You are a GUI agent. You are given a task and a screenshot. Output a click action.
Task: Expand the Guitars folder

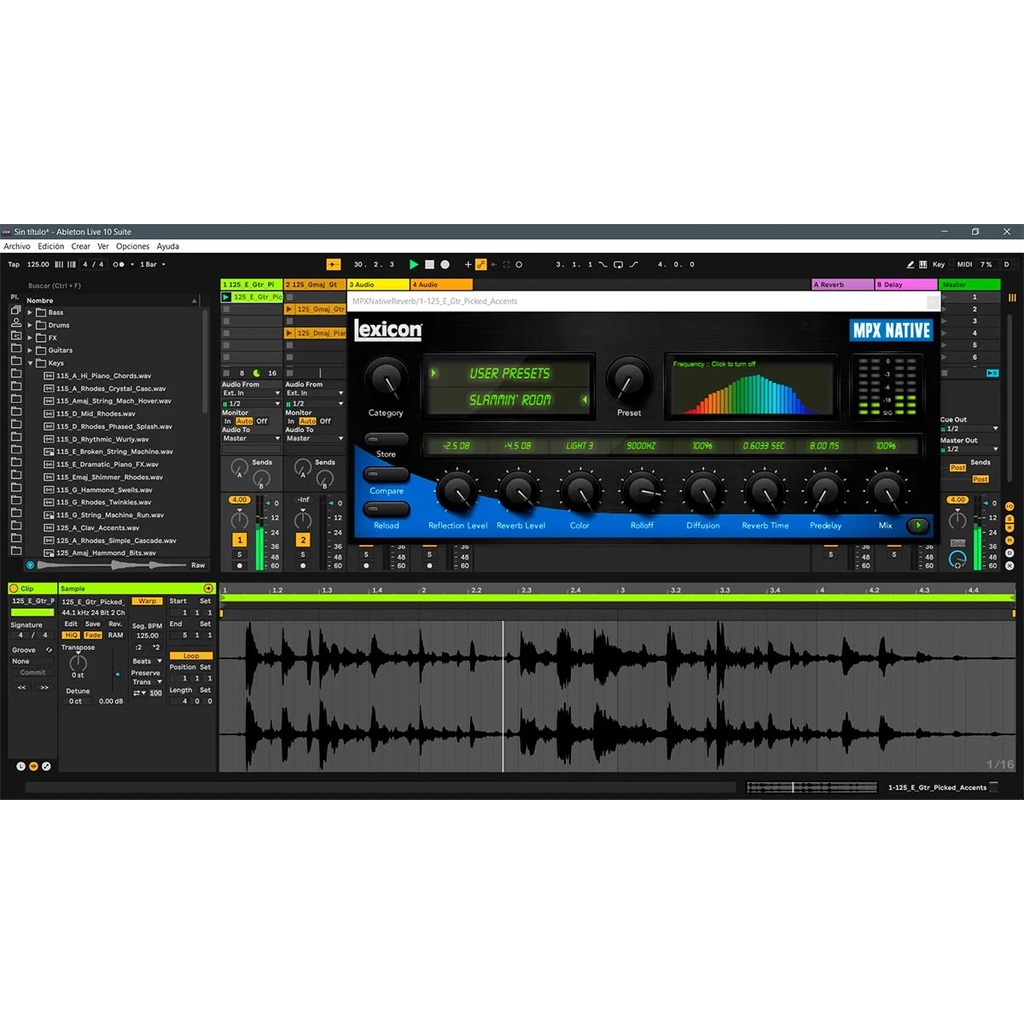point(30,350)
